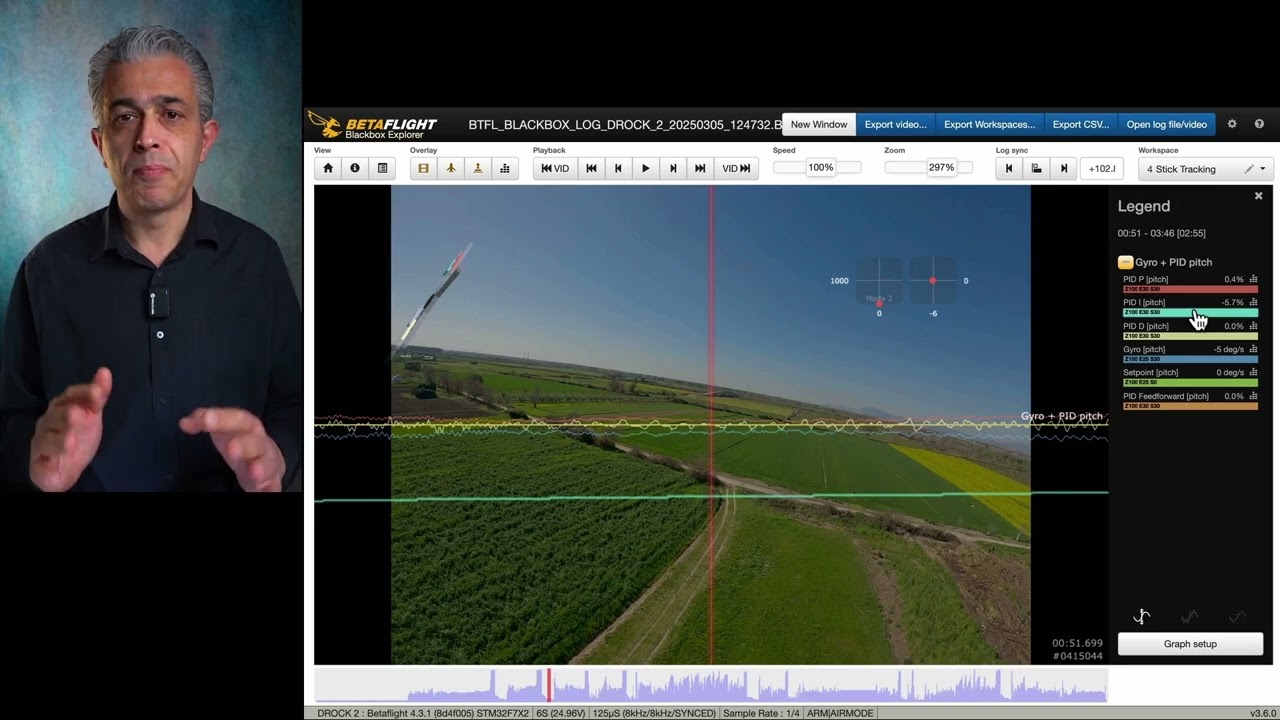Image resolution: width=1280 pixels, height=720 pixels.
Task: Click the +102 log sync offset field
Action: click(1101, 168)
